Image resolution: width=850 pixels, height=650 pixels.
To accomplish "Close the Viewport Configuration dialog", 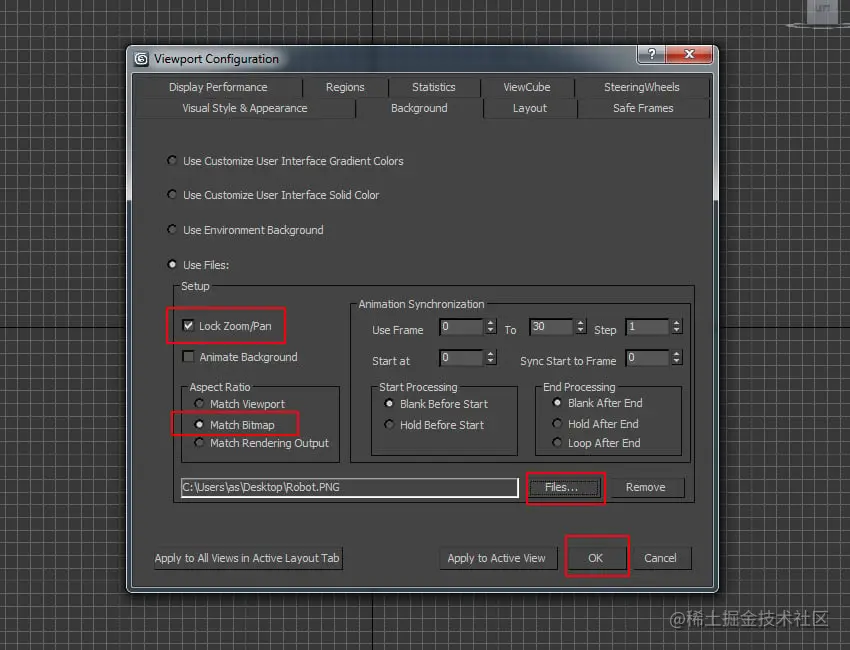I will tap(689, 54).
